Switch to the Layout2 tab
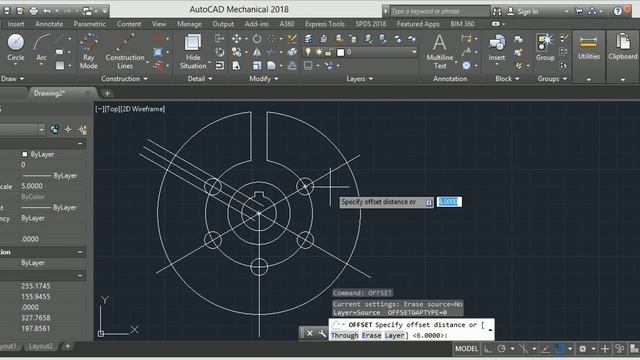 point(41,346)
